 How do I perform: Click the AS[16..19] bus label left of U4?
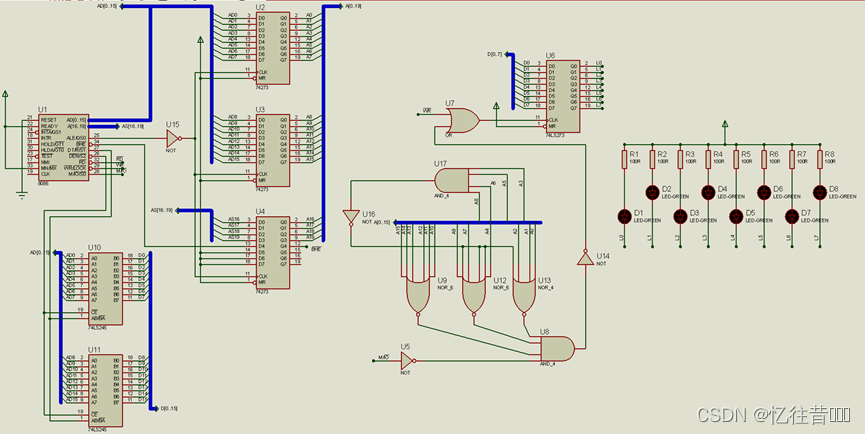162,210
